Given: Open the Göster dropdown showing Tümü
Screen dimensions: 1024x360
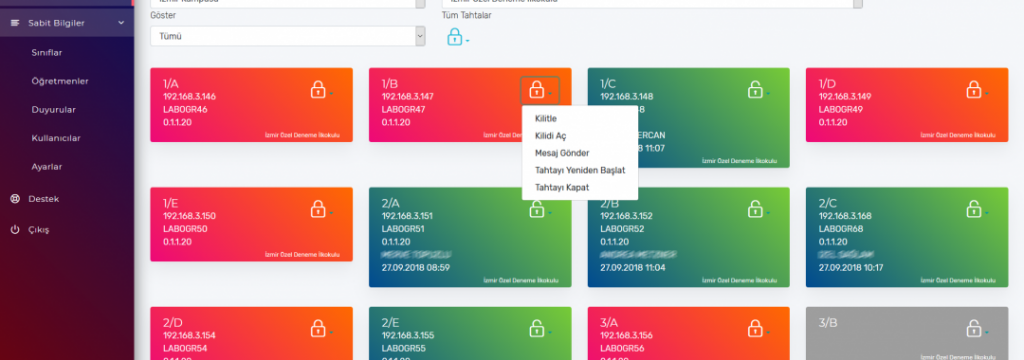Looking at the screenshot, I should tap(287, 37).
